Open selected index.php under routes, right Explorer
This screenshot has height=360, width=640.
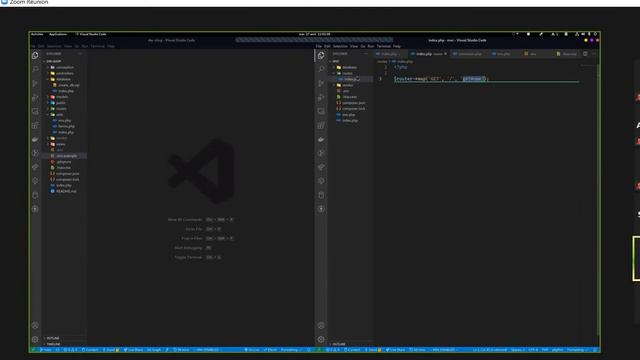click(x=351, y=79)
